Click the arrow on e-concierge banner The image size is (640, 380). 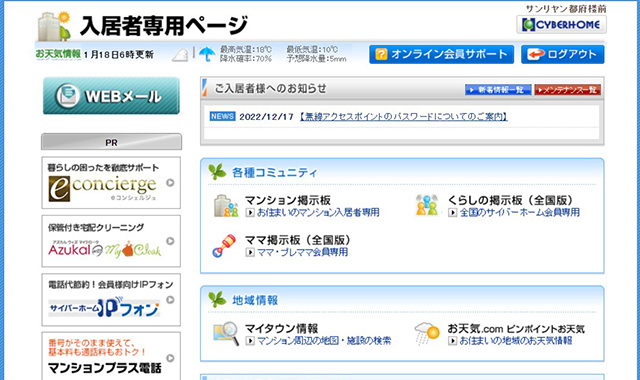[x=171, y=183]
